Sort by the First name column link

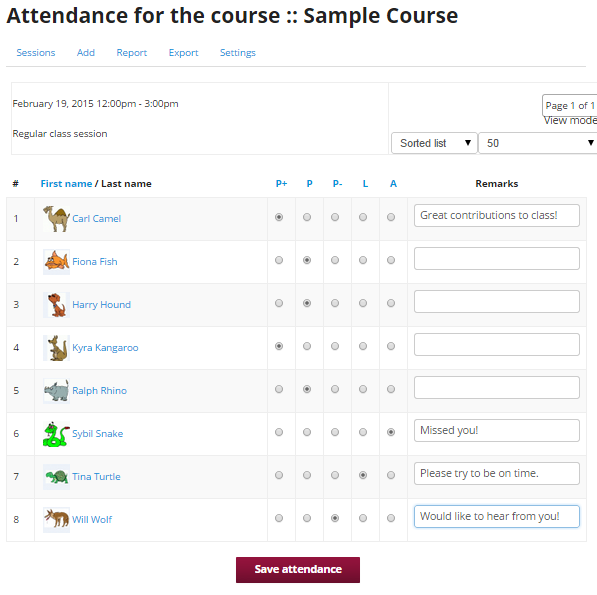point(66,183)
